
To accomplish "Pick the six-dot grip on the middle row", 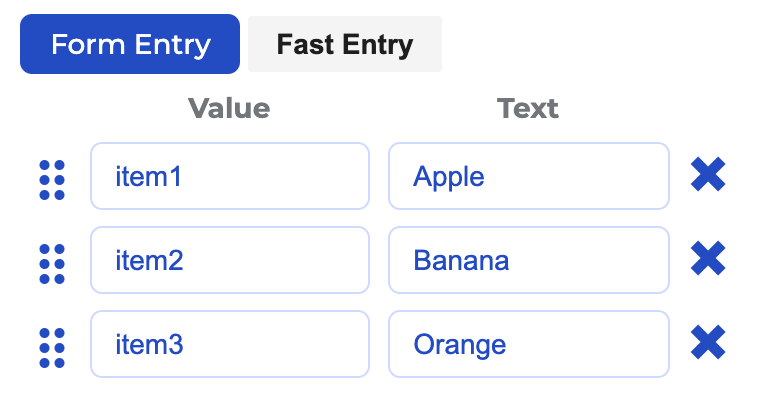I will pyautogui.click(x=52, y=261).
